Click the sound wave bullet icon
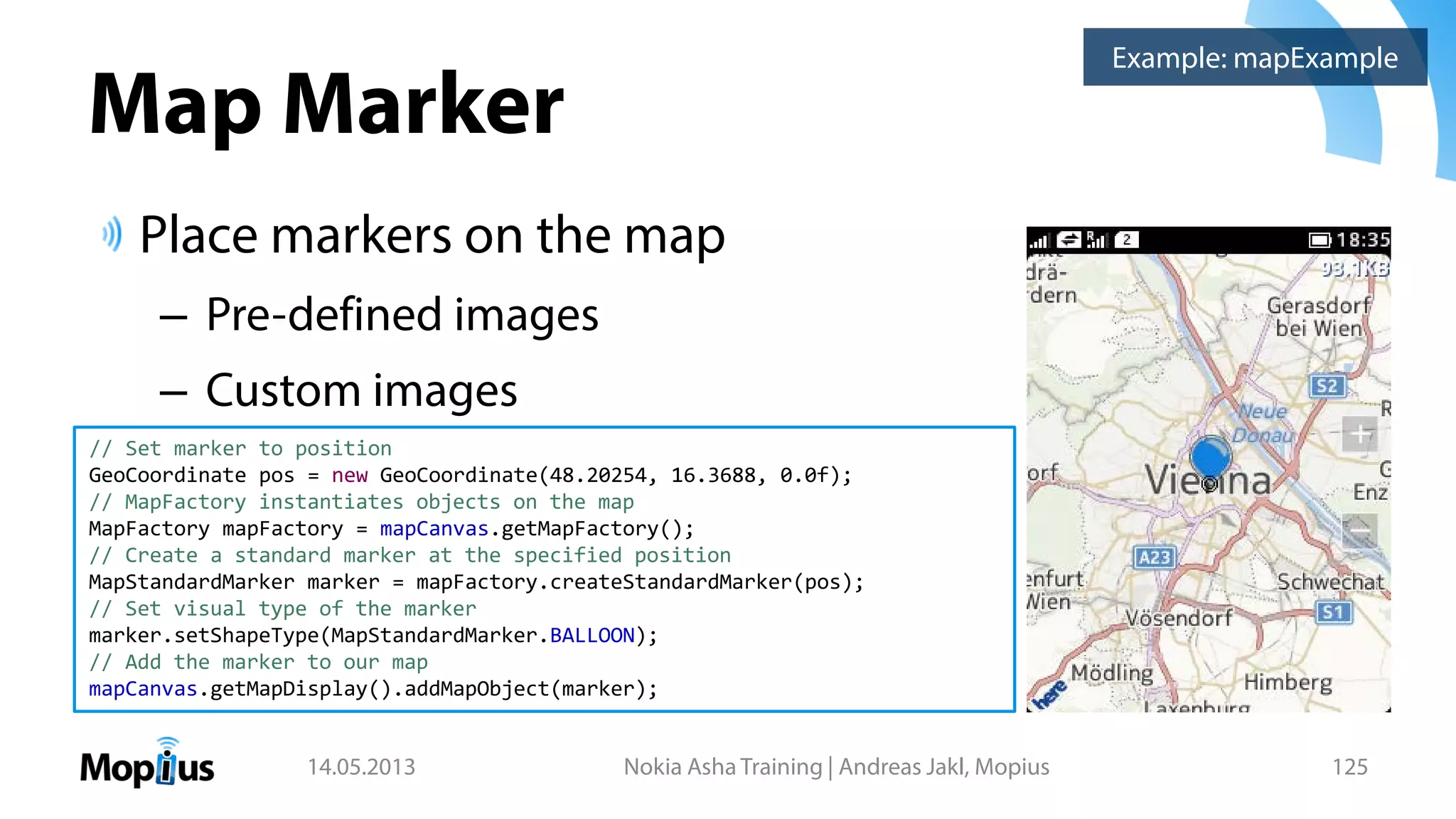This screenshot has height=819, width=1456. pyautogui.click(x=112, y=235)
